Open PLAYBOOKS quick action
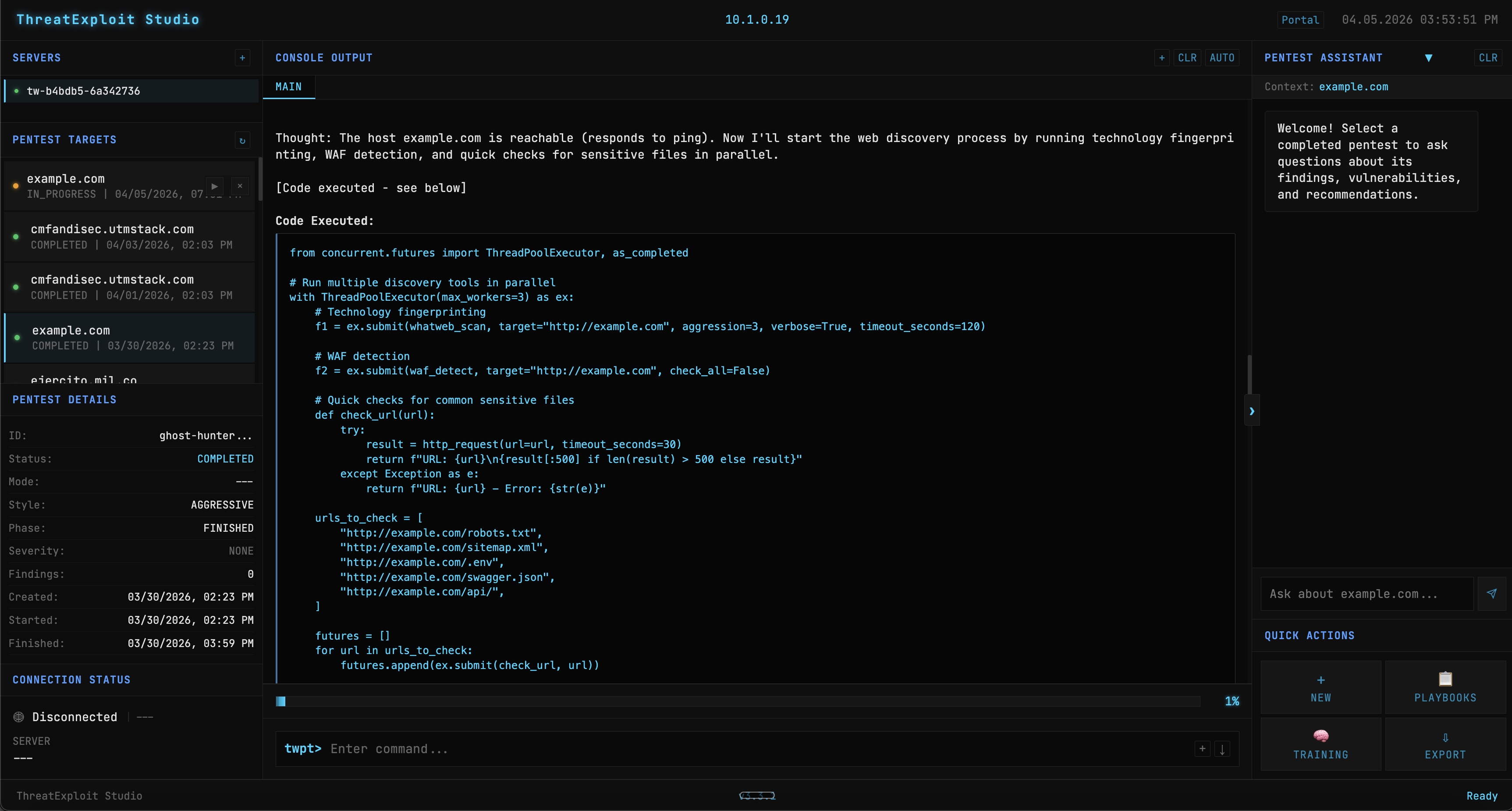The image size is (1512, 811). point(1445,687)
